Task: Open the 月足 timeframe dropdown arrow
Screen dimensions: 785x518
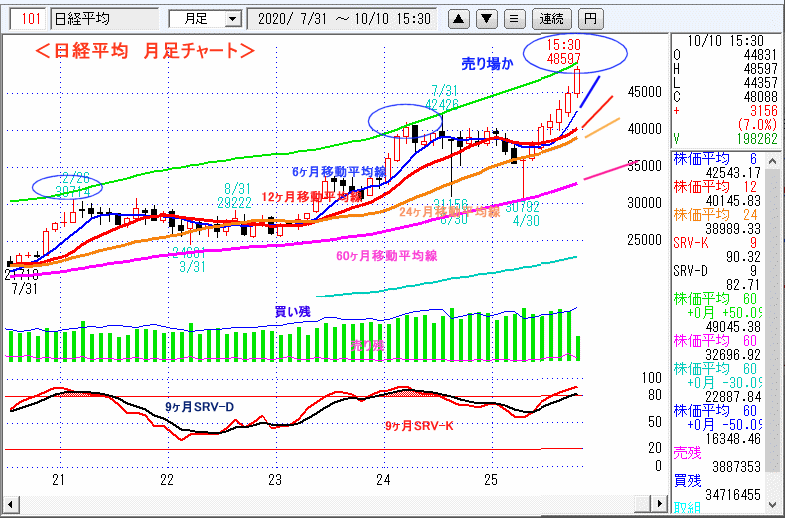Action: (233, 18)
